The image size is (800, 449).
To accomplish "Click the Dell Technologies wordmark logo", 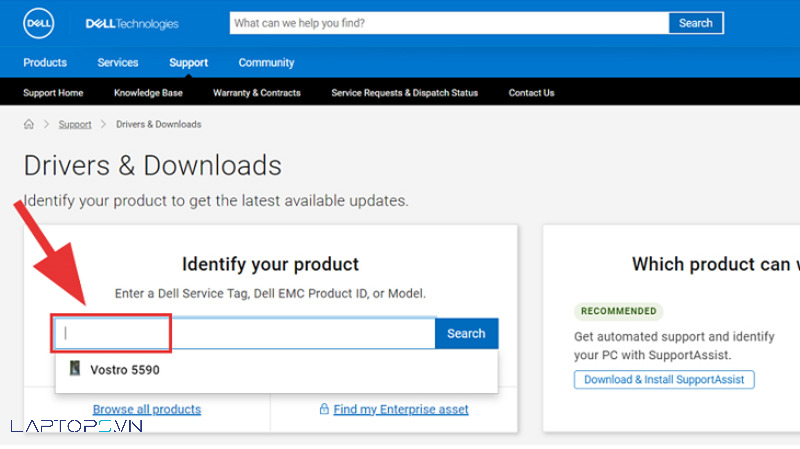I will click(x=132, y=23).
